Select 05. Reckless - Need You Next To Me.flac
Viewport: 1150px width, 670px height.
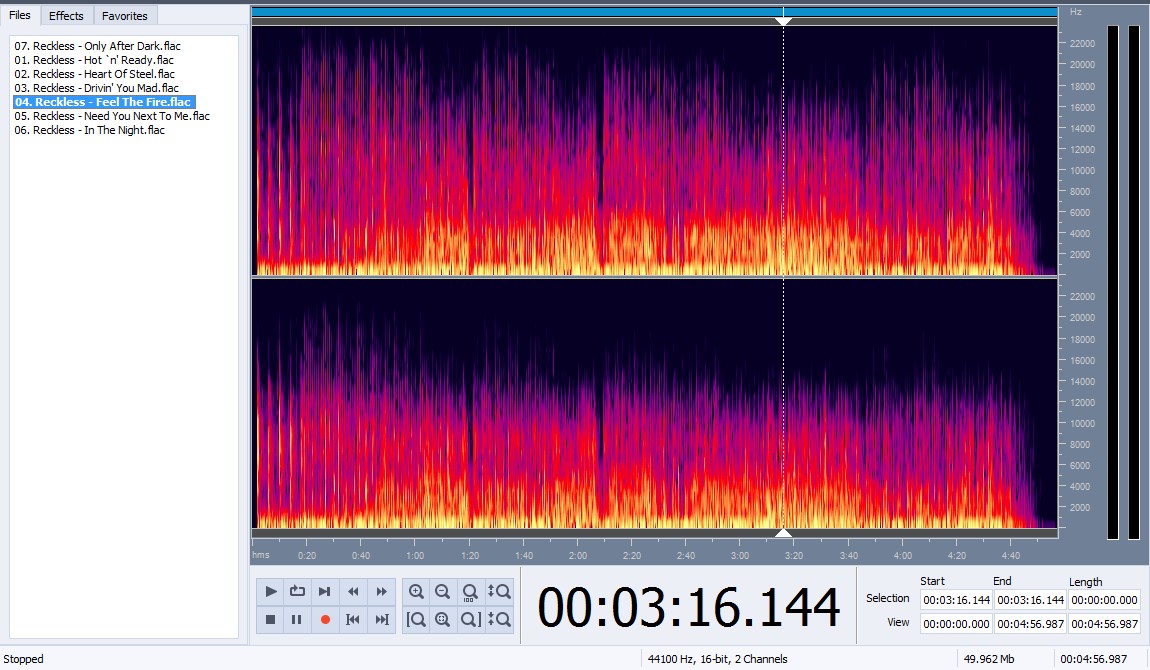112,116
